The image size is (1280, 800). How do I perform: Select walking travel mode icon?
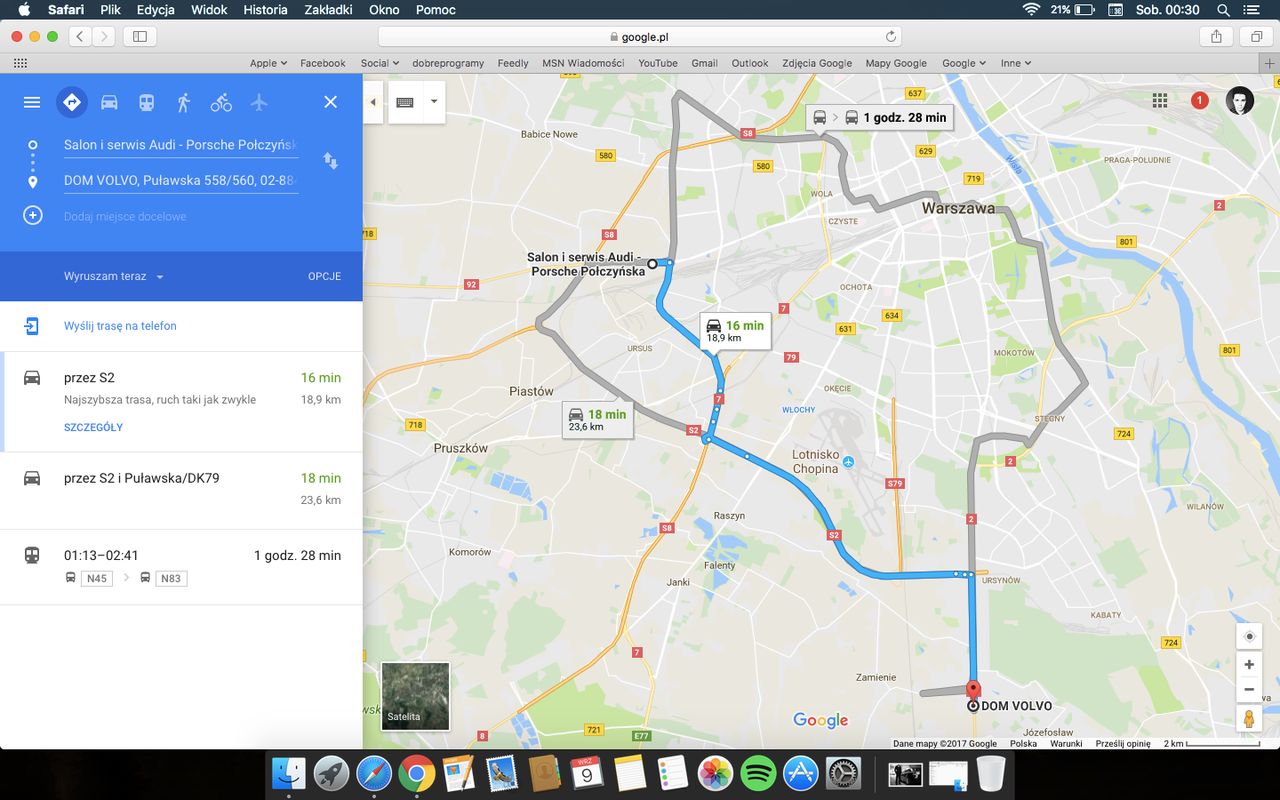click(x=183, y=102)
